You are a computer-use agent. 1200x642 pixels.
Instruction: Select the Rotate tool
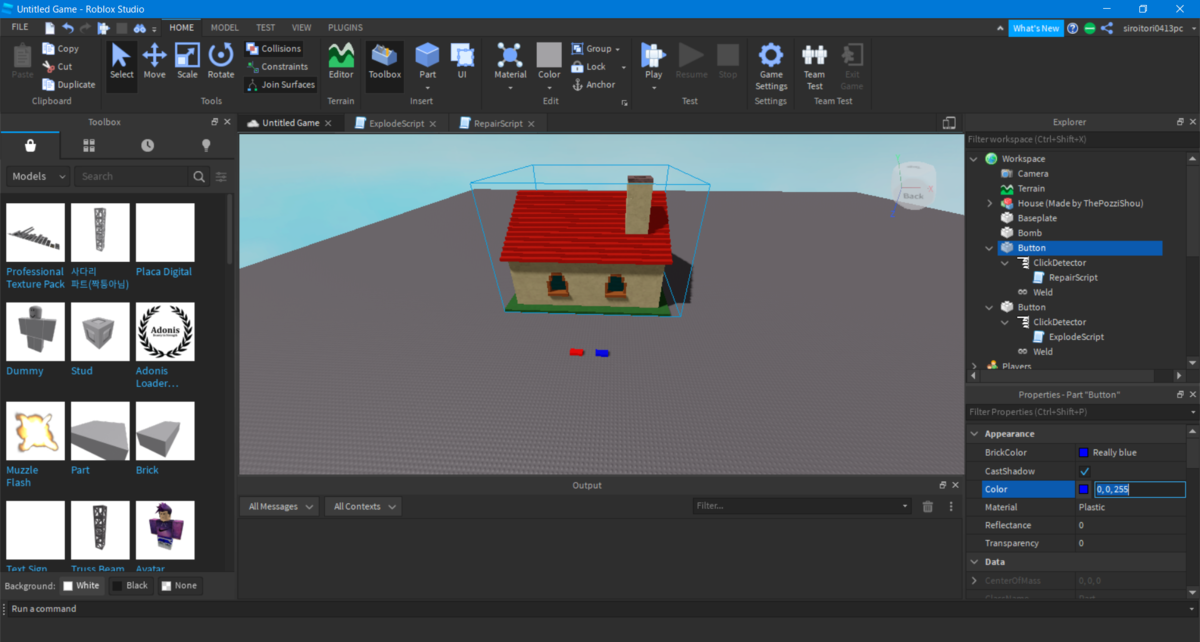pos(221,61)
